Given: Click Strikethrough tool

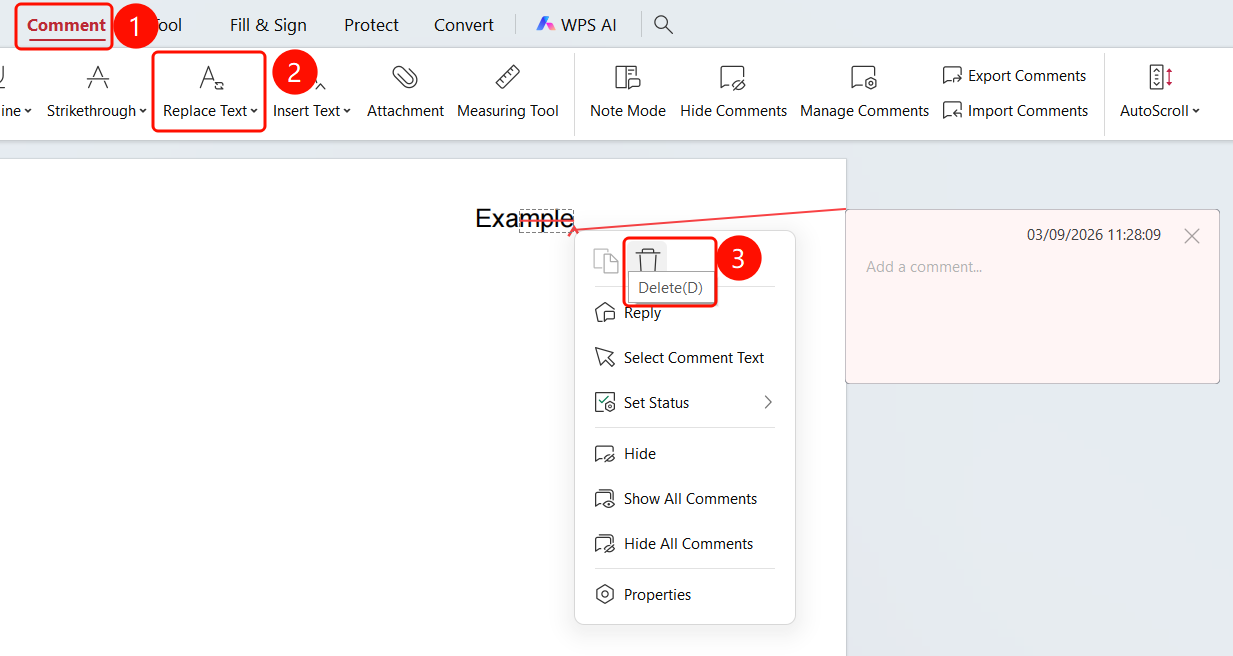Looking at the screenshot, I should 96,92.
